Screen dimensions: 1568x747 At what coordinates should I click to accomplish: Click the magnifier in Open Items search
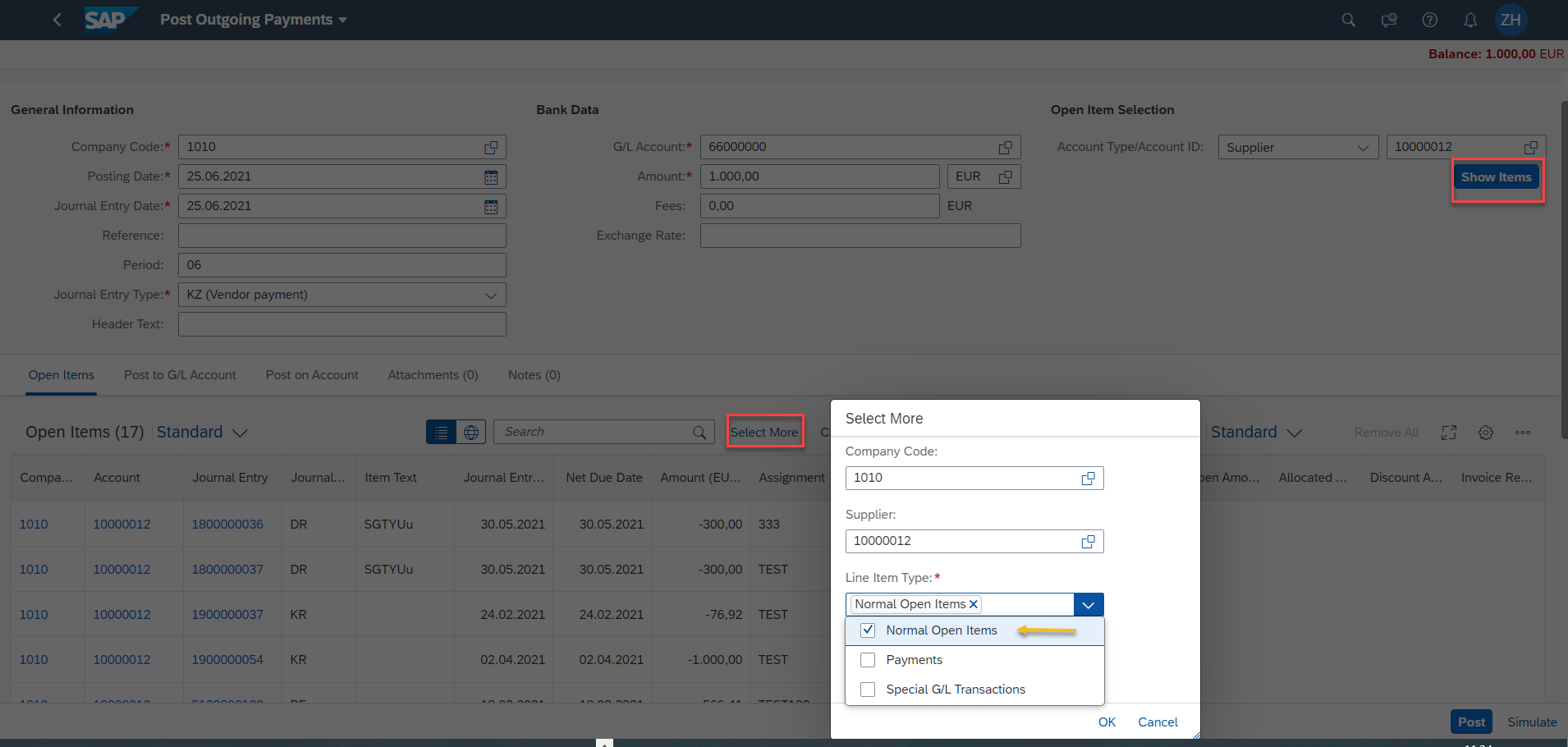click(699, 432)
